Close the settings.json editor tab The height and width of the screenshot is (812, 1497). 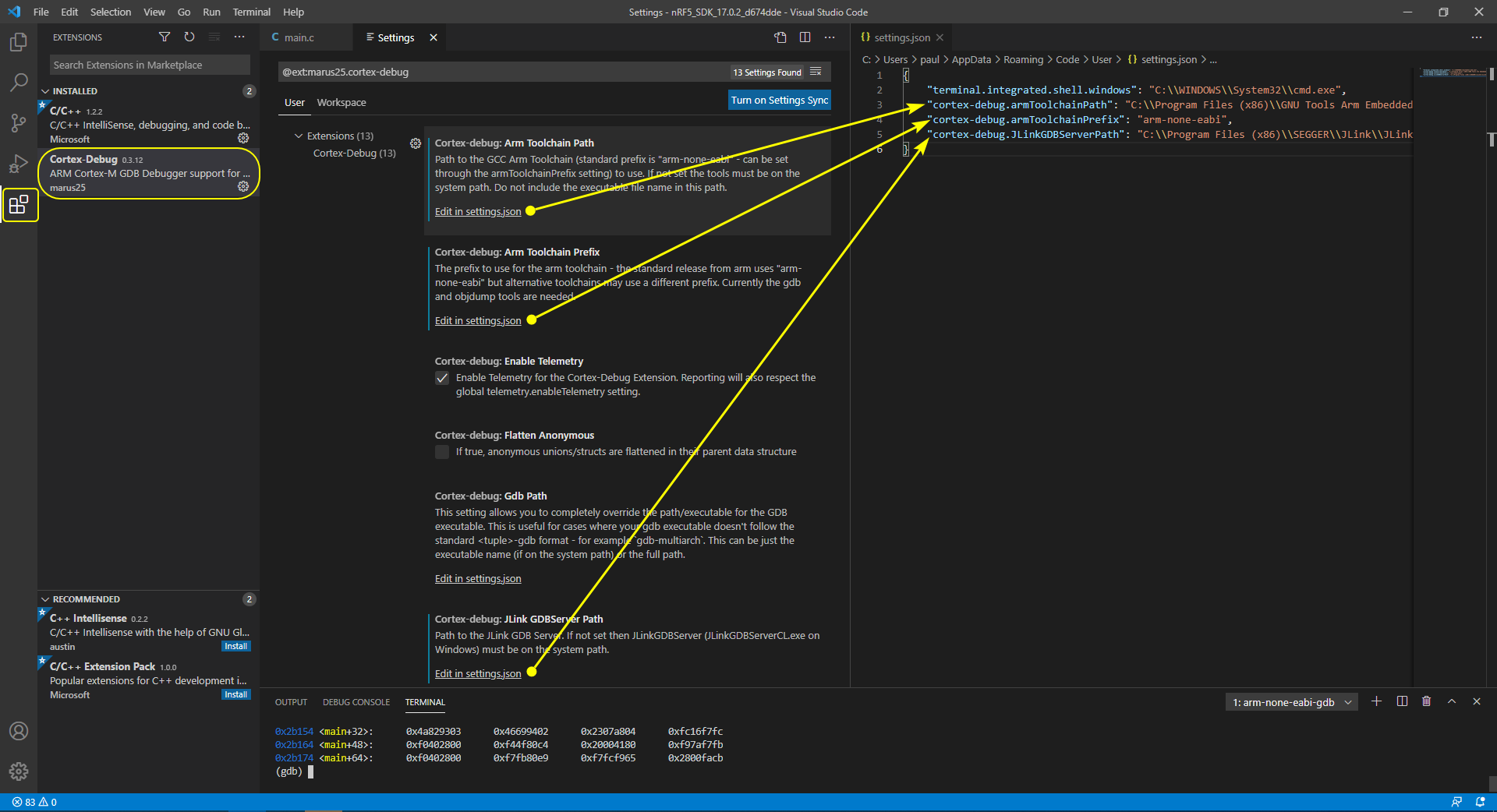[940, 37]
